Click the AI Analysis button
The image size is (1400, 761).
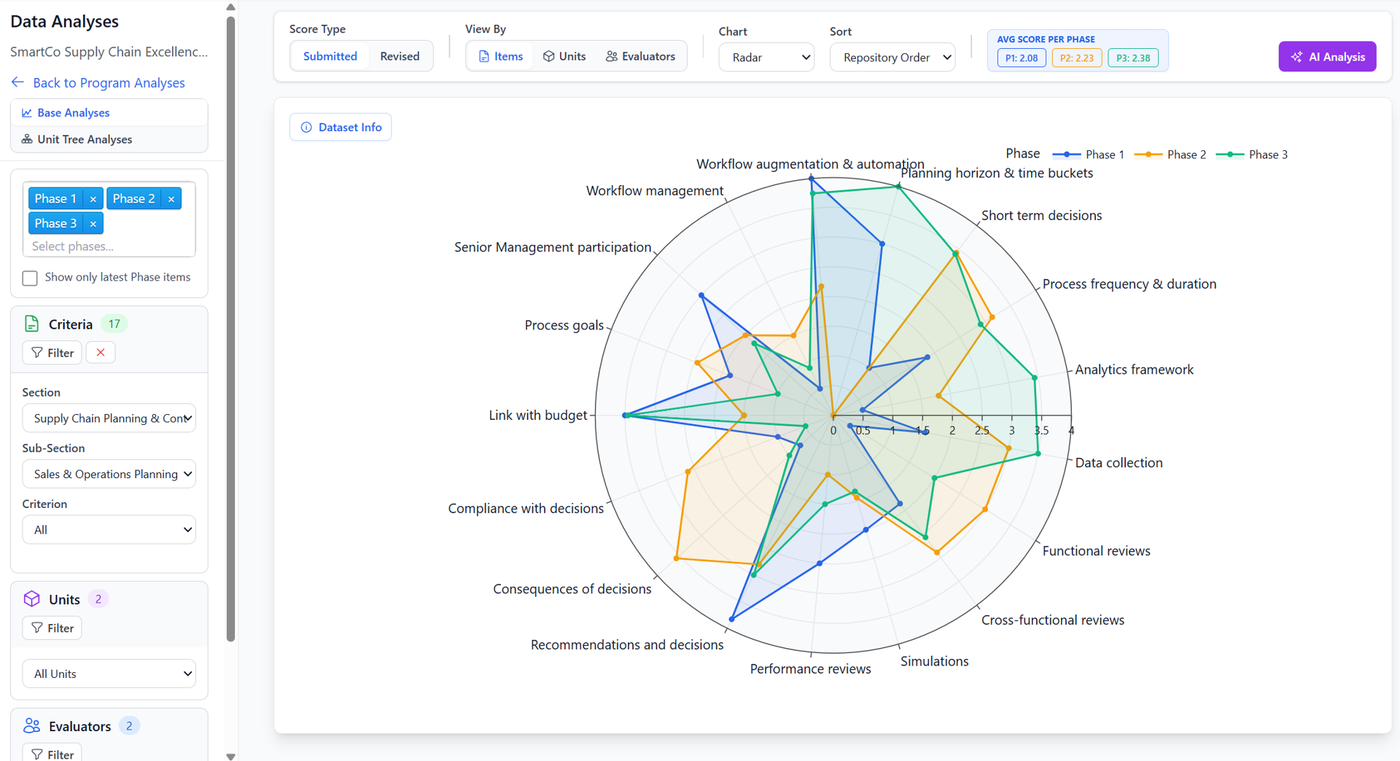coord(1327,57)
